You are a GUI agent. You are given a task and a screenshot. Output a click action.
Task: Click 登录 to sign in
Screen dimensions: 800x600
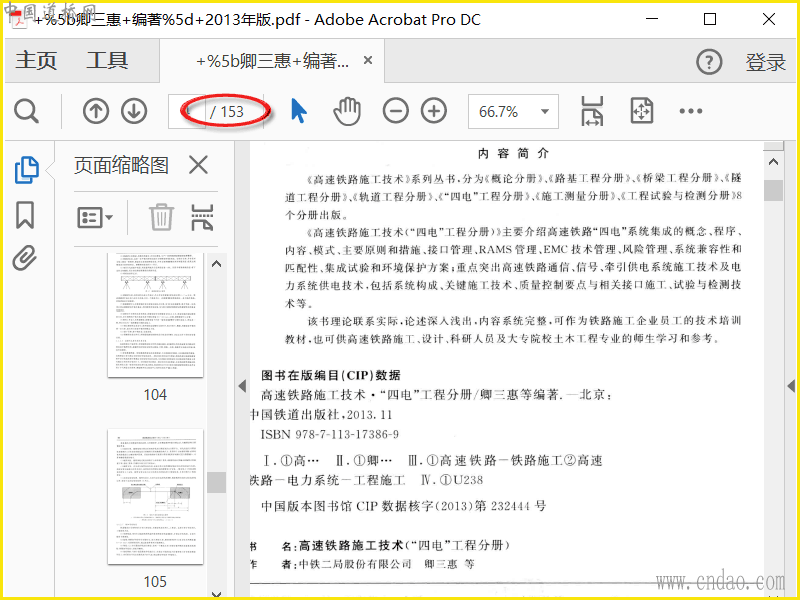(765, 62)
